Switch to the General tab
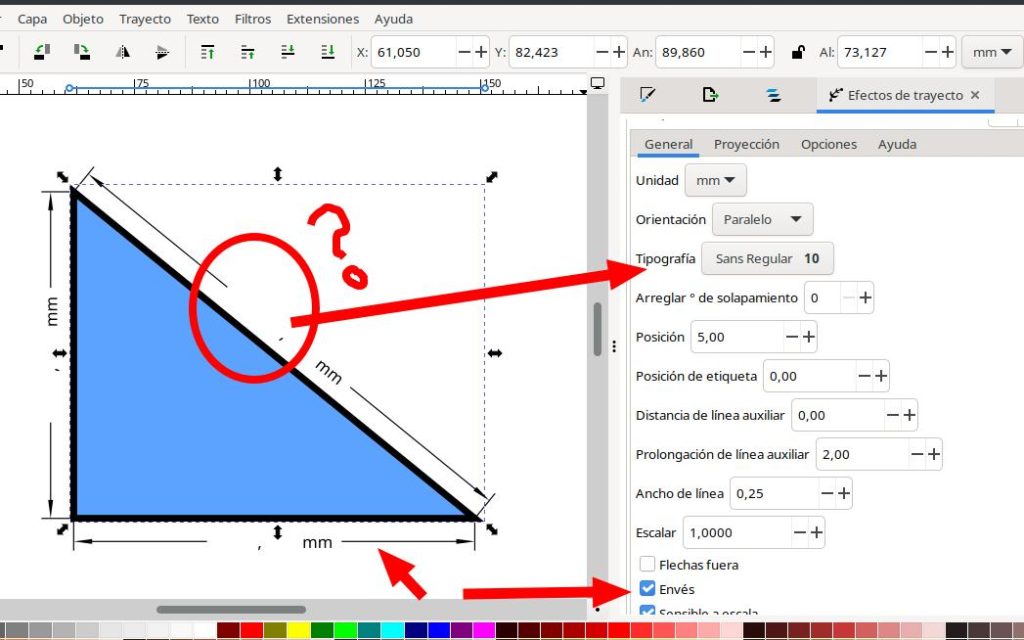Viewport: 1024px width, 640px height. click(x=668, y=144)
